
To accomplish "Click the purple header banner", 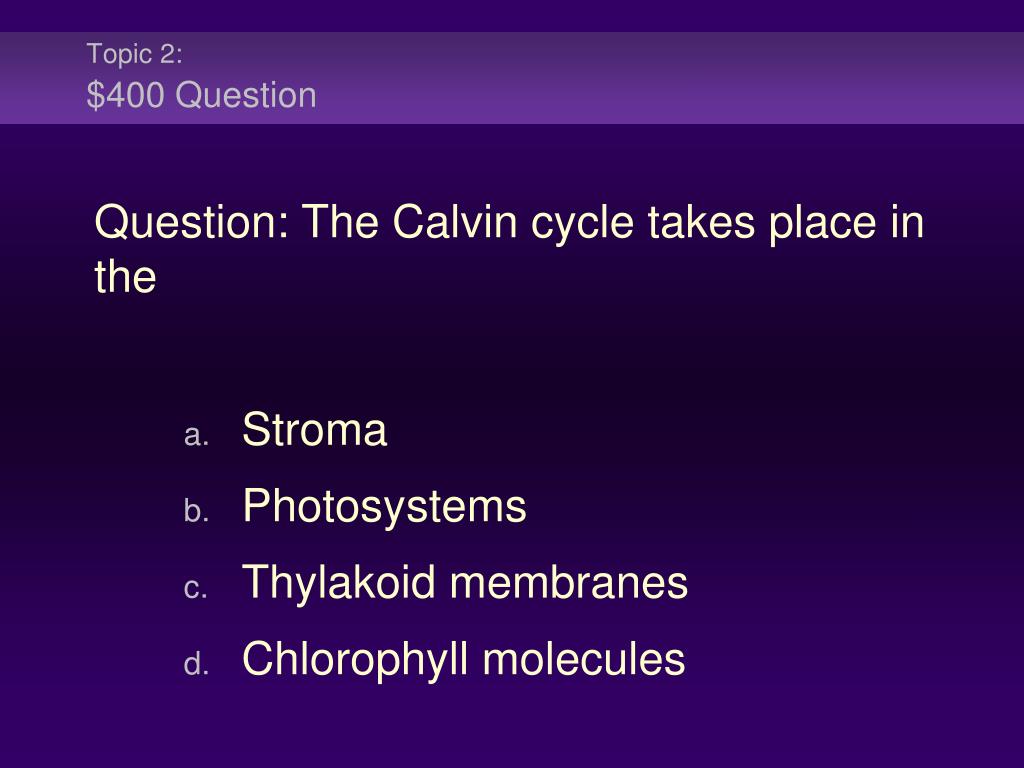I will [512, 78].
